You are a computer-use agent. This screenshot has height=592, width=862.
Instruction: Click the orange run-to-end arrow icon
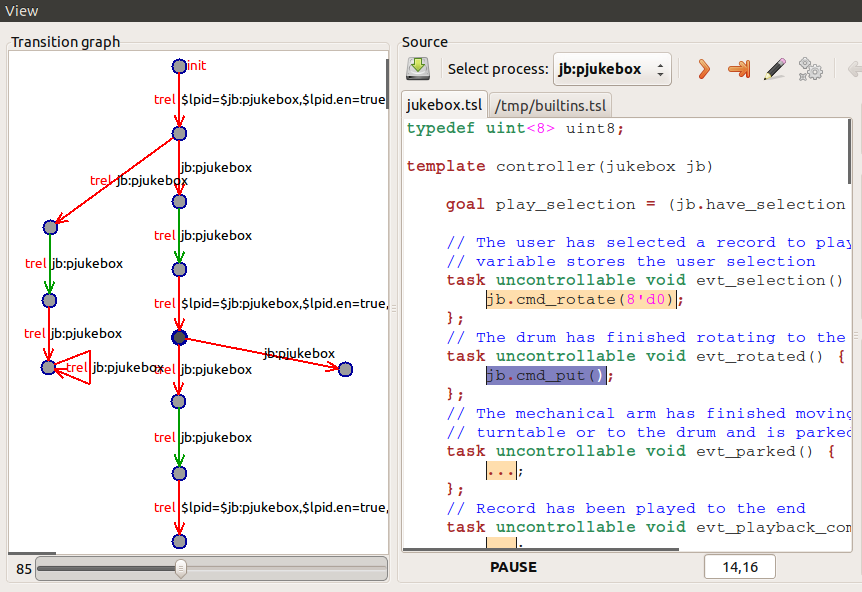pos(739,69)
